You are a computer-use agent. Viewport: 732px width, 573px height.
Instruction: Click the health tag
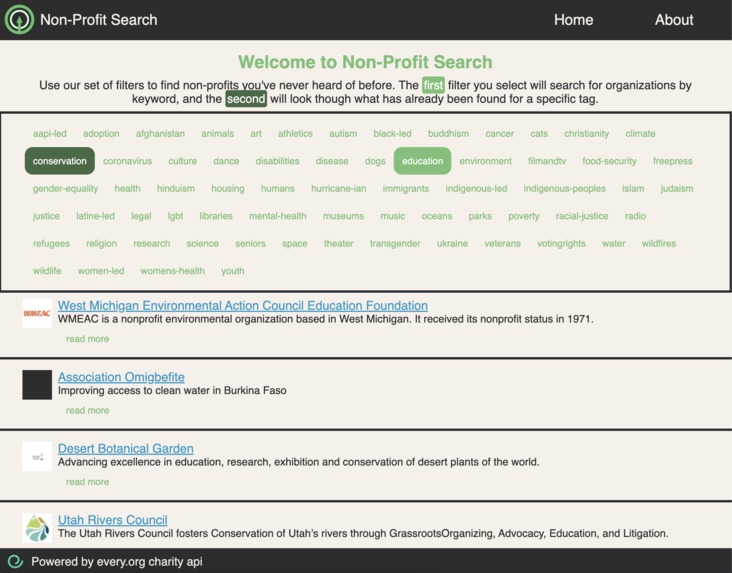pyautogui.click(x=127, y=189)
